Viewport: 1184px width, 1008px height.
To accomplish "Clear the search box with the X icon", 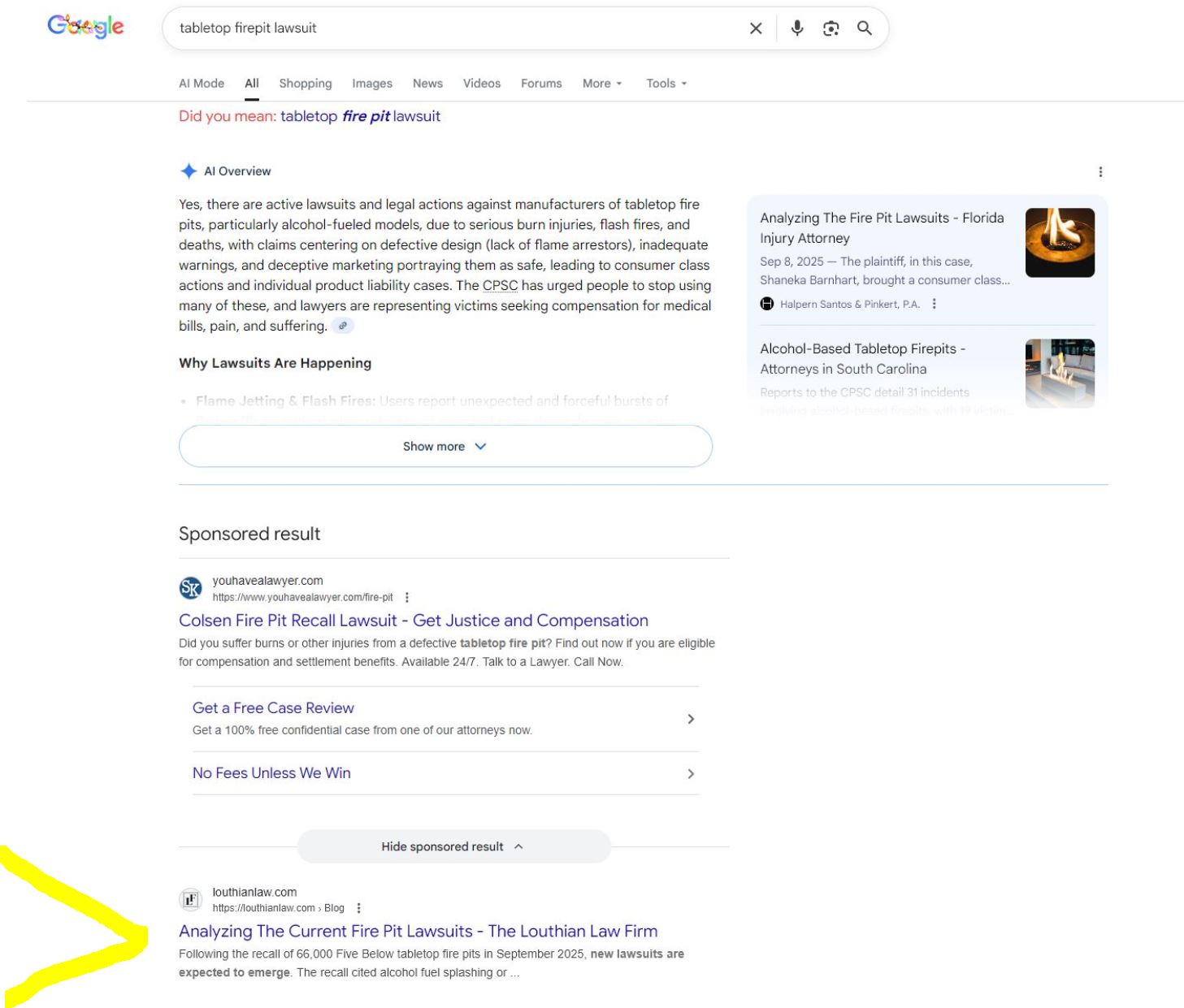I will click(756, 28).
